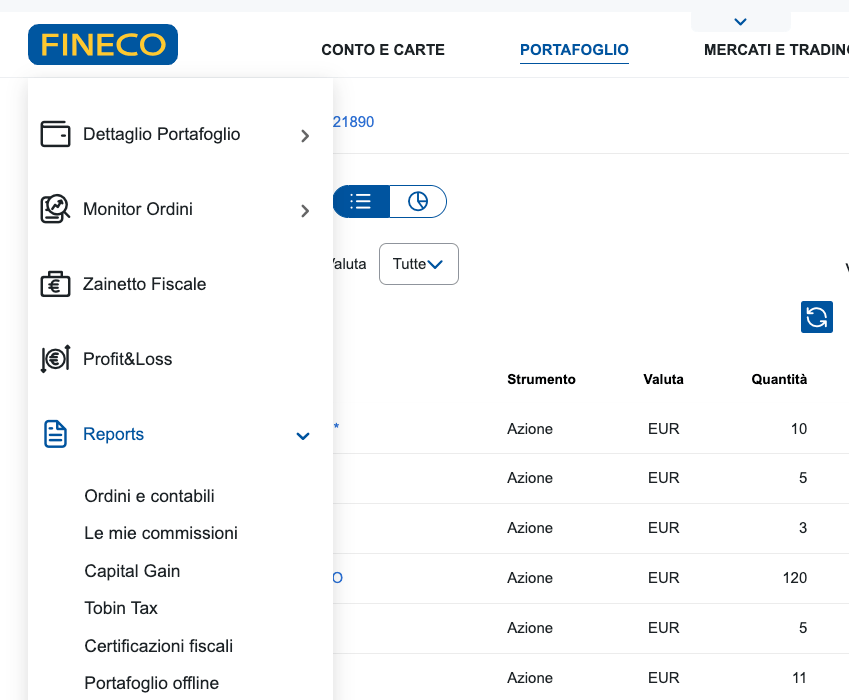Open the Capital Gain report
Viewport: 849px width, 700px height.
[x=132, y=571]
